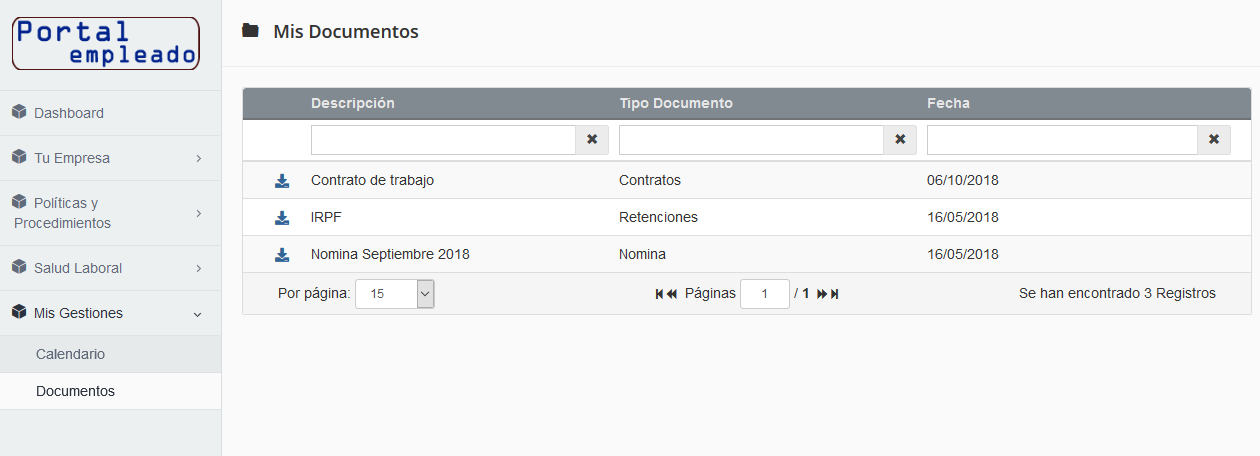
Task: Clear the Tipo Documento filter
Action: (900, 140)
